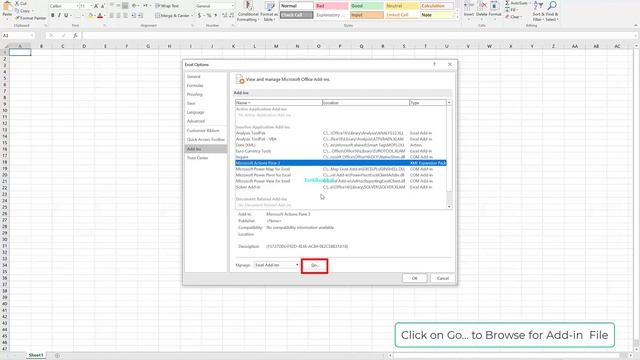Select the Date (XML) add-in row
The height and width of the screenshot is (360, 640).
tap(341, 145)
